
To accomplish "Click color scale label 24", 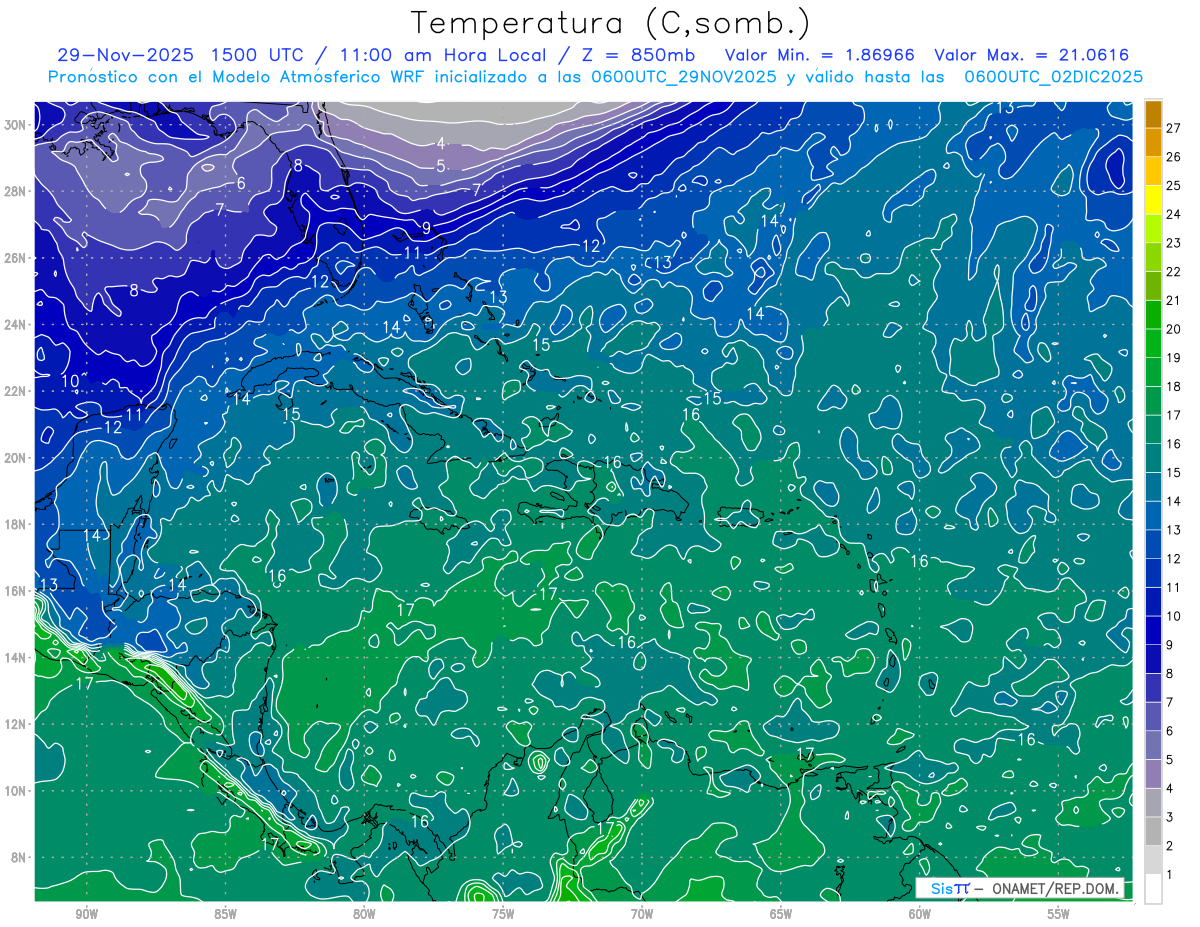I will (1174, 214).
